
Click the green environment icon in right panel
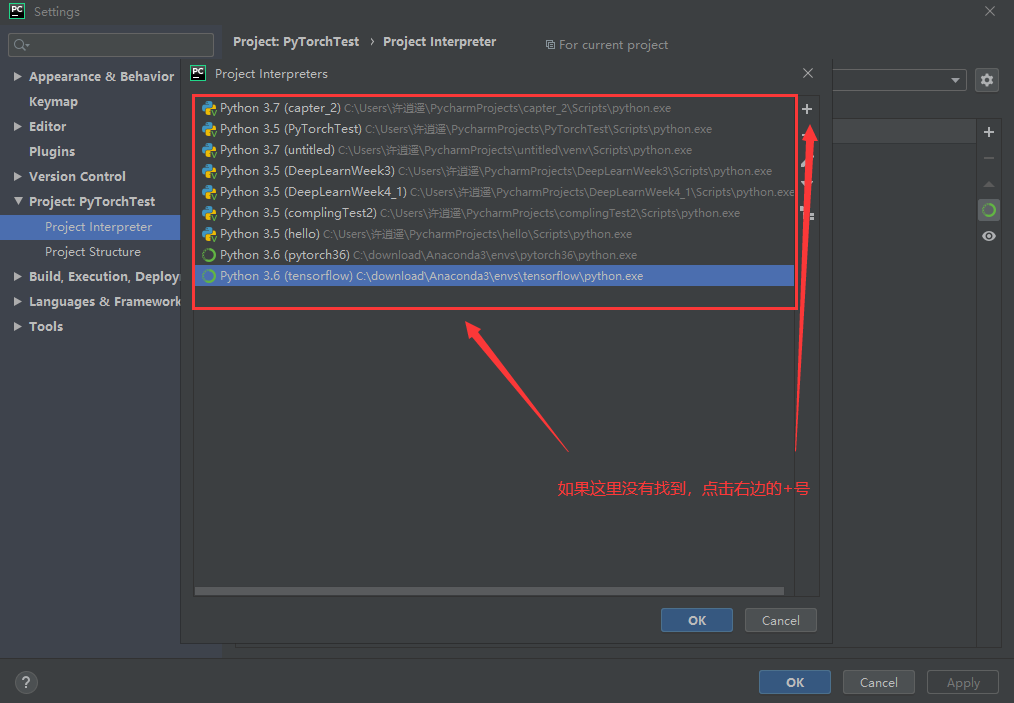[x=989, y=210]
